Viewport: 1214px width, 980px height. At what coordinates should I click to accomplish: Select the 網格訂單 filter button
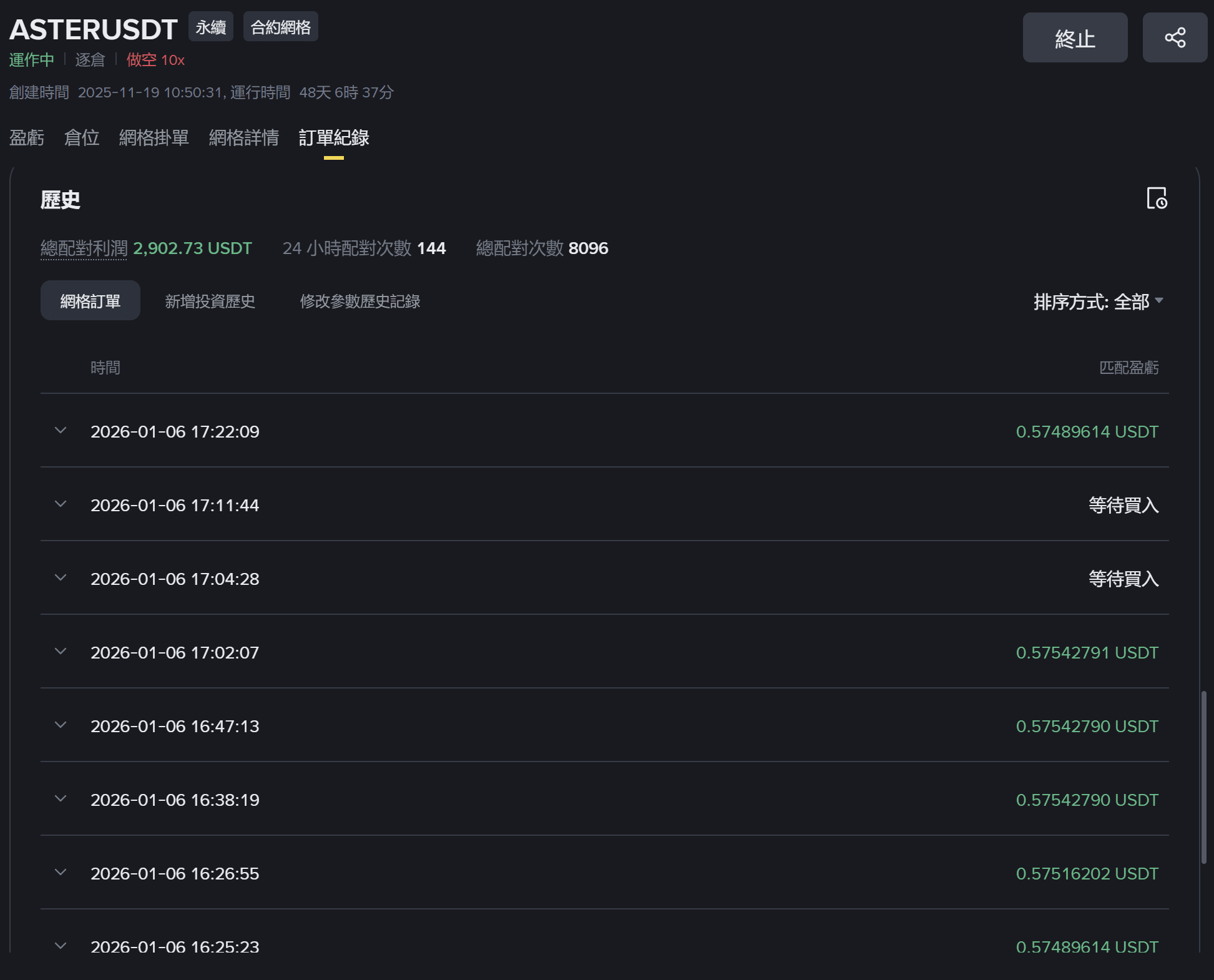[91, 301]
